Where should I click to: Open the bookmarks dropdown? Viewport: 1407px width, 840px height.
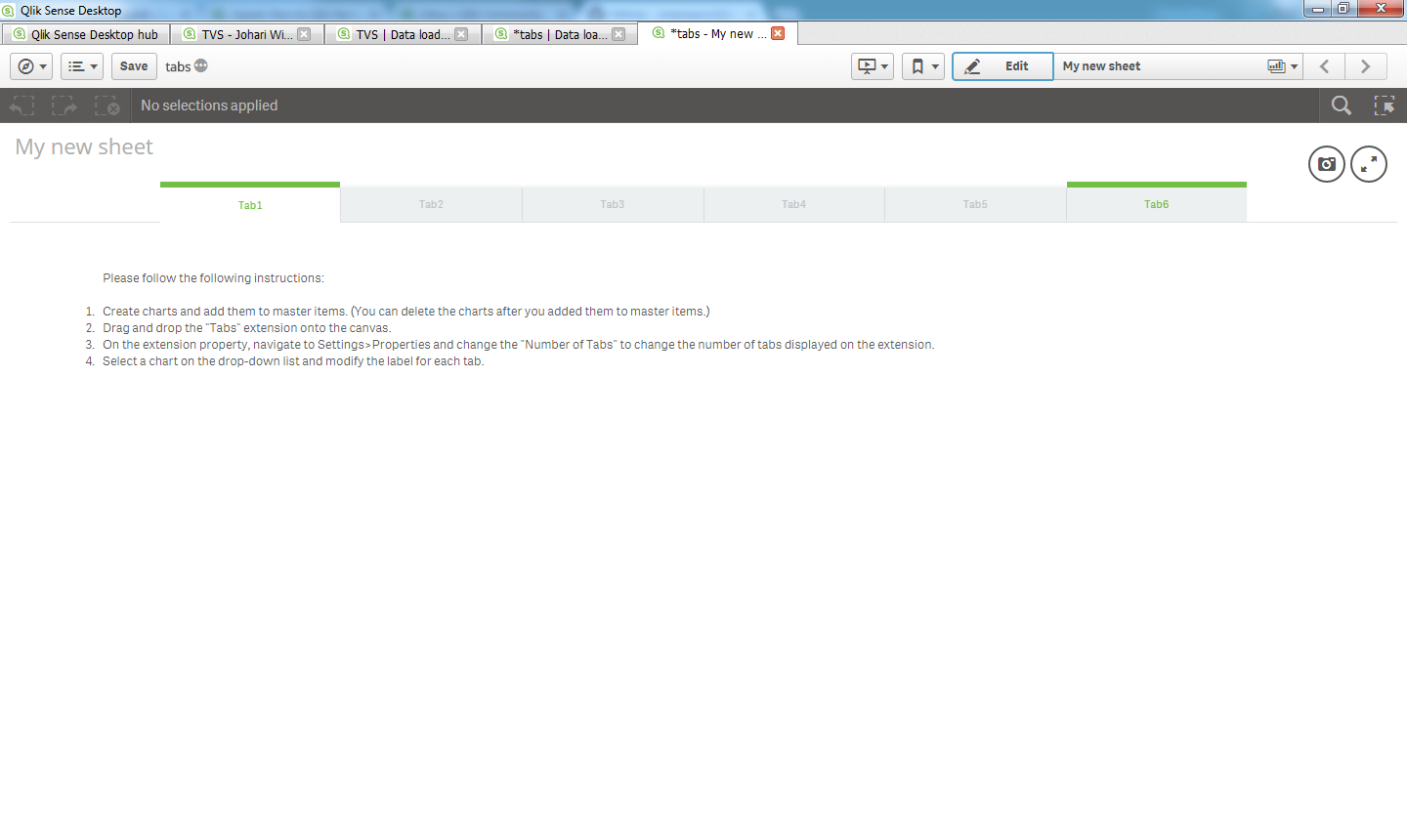923,66
